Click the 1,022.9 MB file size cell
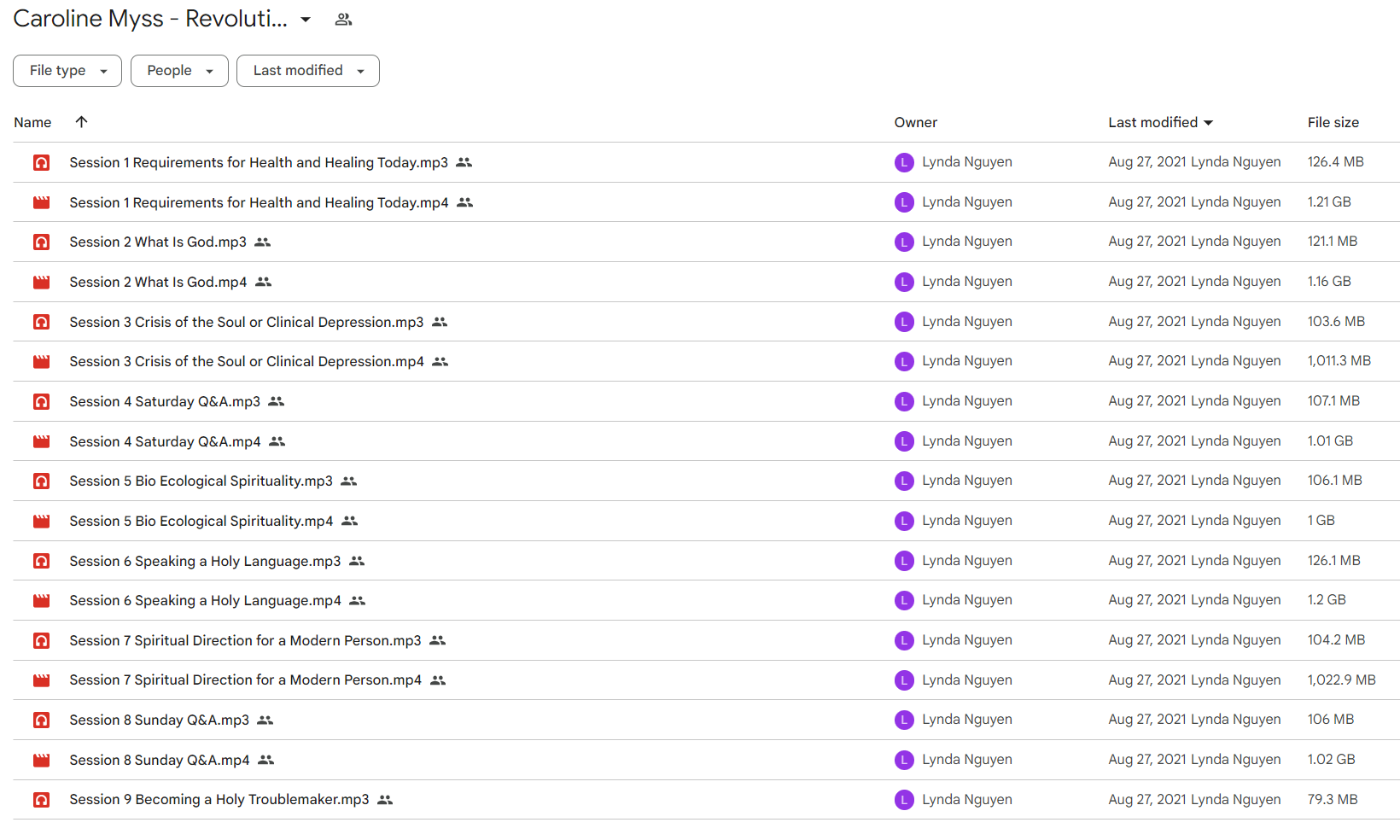Image resolution: width=1400 pixels, height=840 pixels. pyautogui.click(x=1342, y=680)
